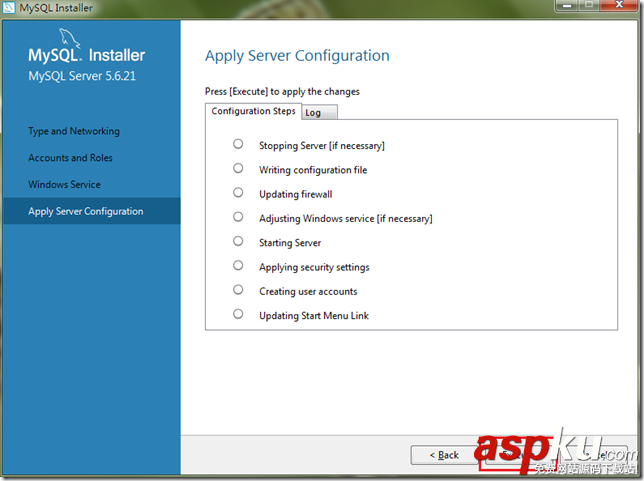Viewport: 644px width, 481px height.
Task: Select the Adjusting Windows service step indicator
Action: click(238, 216)
